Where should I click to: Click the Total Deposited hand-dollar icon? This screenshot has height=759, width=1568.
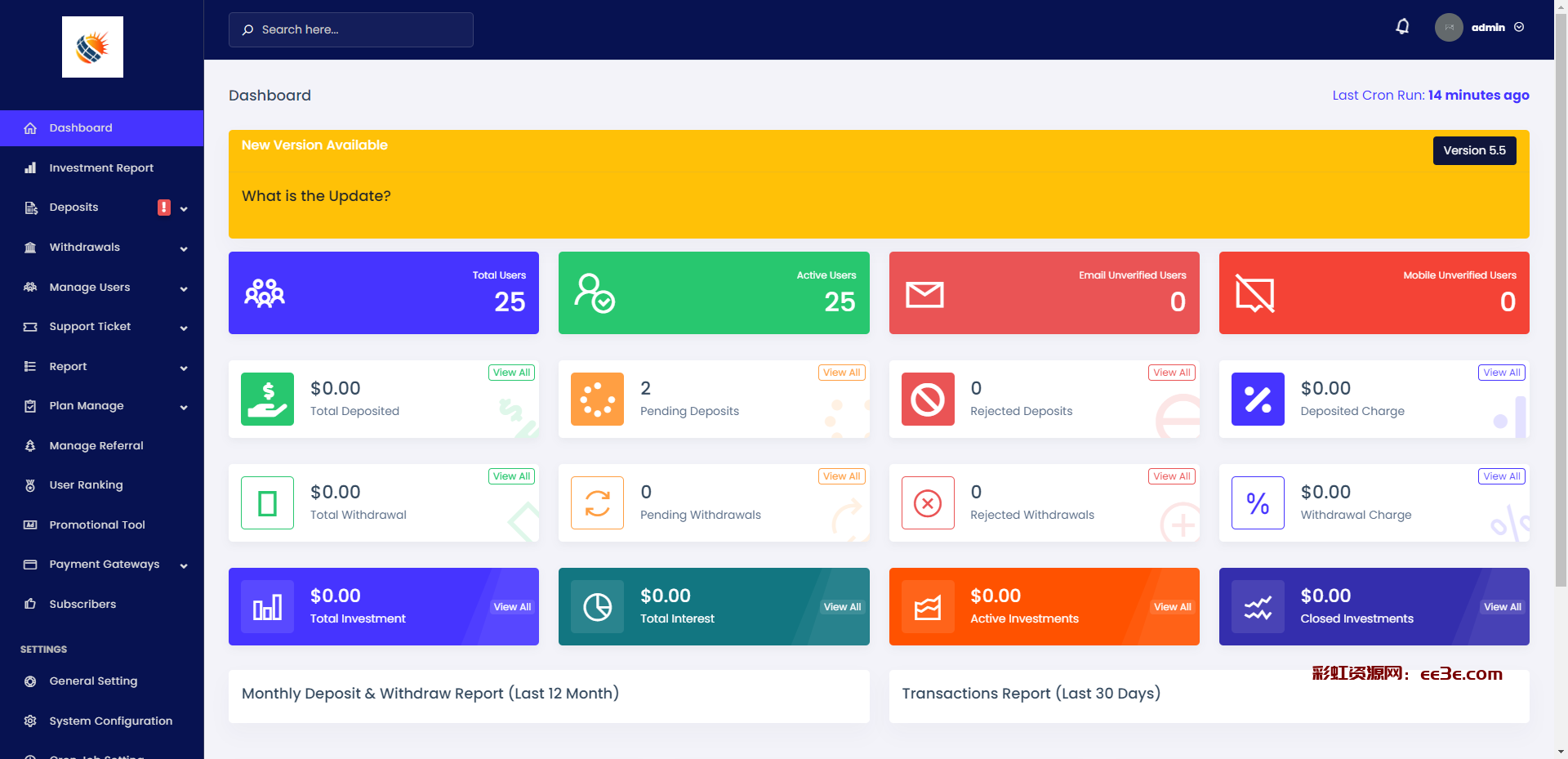click(267, 399)
